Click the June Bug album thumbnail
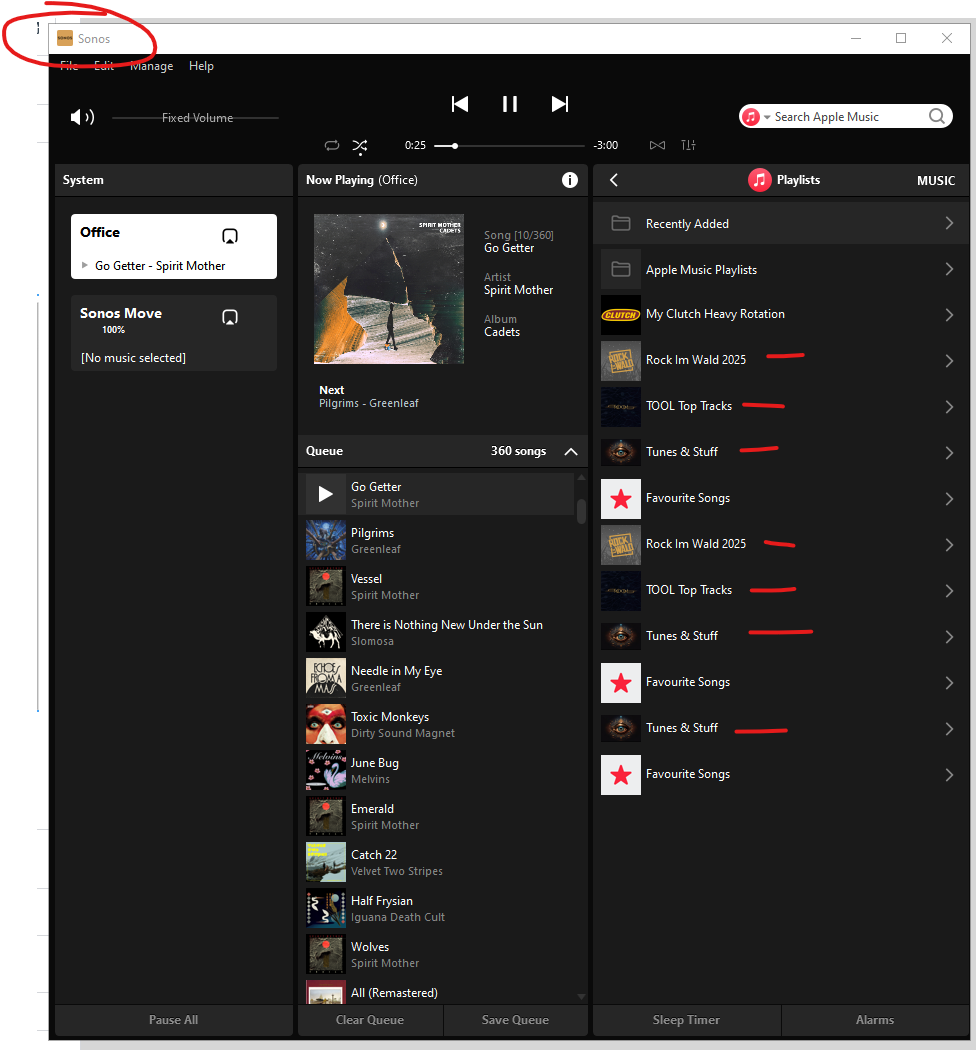The height and width of the screenshot is (1050, 976). 326,770
